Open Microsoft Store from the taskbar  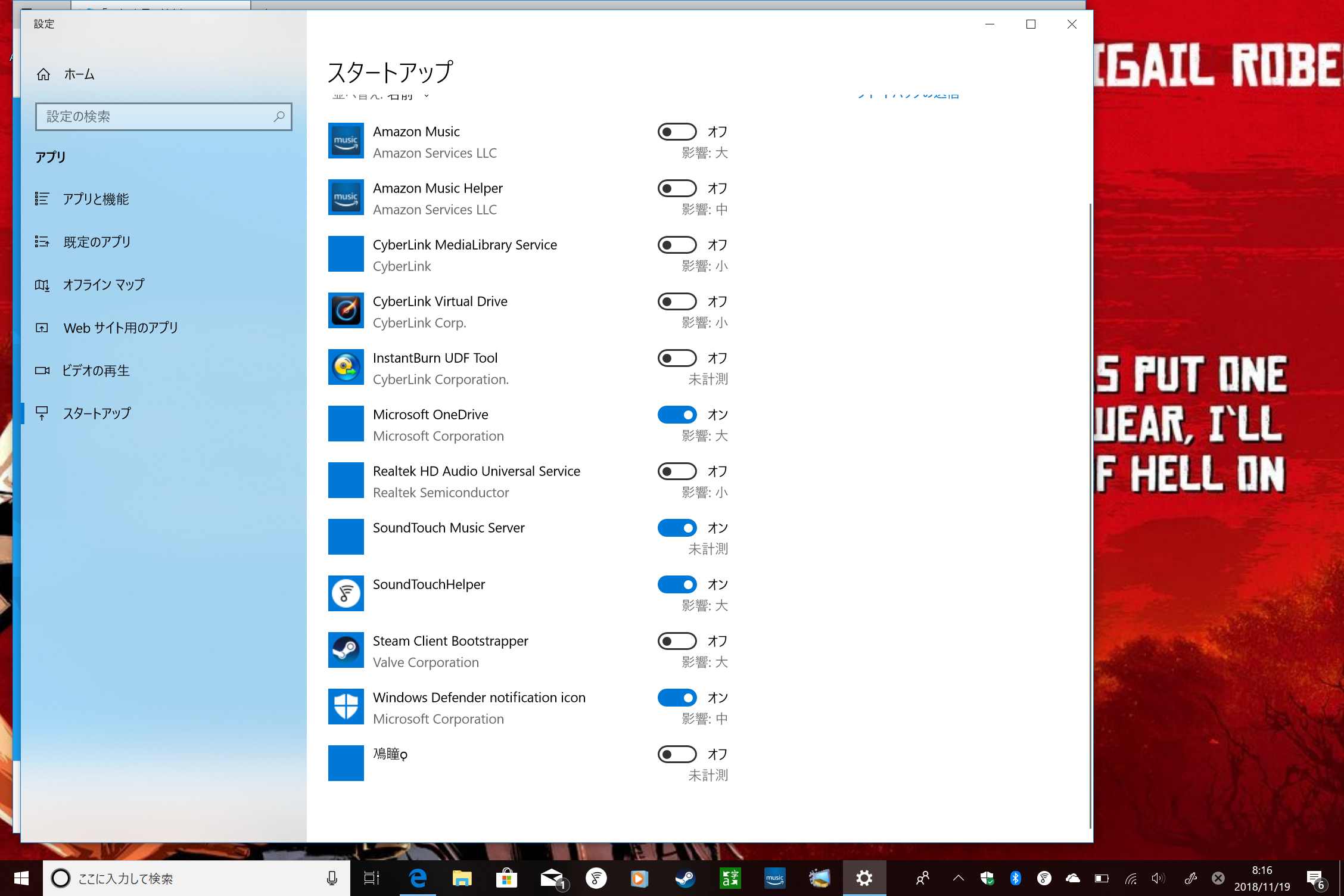tap(506, 878)
